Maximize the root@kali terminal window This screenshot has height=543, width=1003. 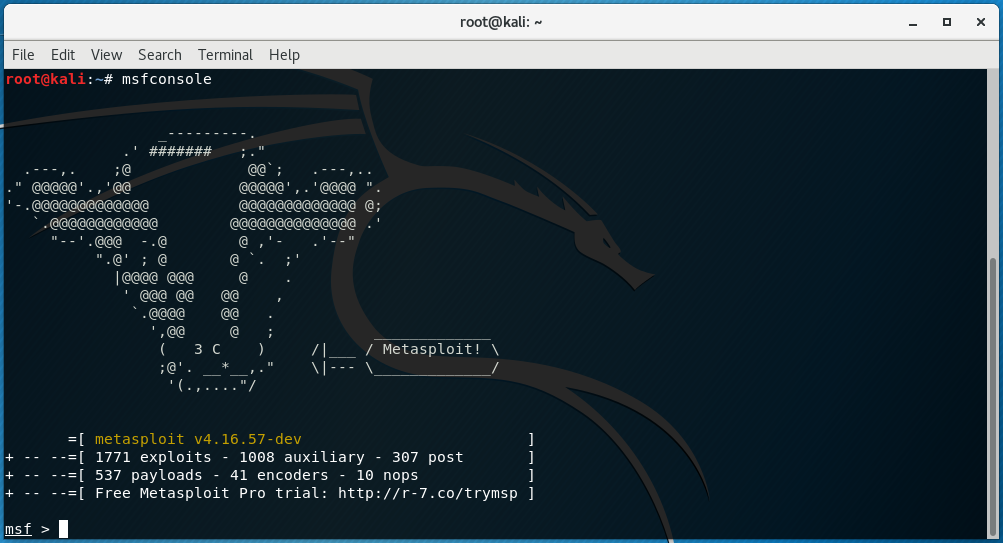click(947, 22)
